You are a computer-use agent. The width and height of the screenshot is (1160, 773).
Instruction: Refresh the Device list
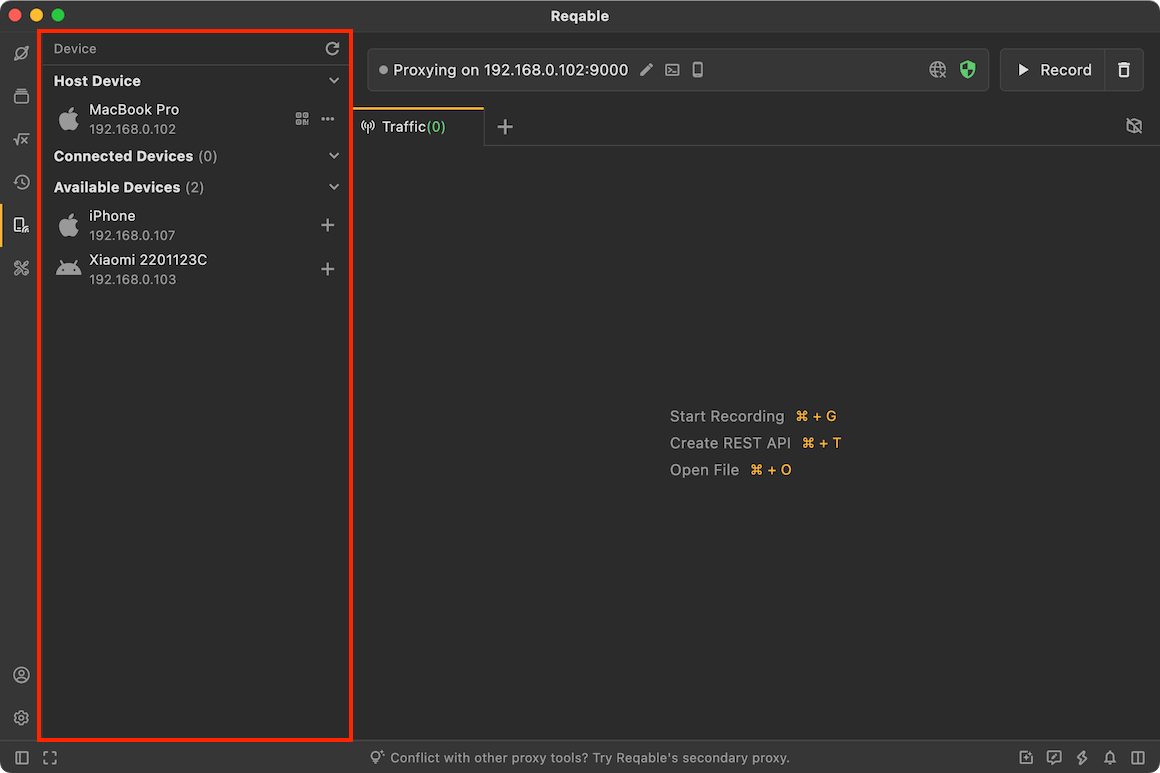[x=332, y=49]
